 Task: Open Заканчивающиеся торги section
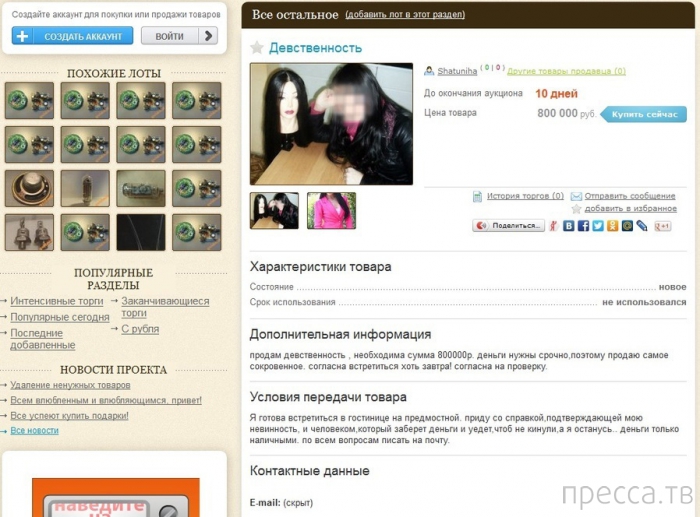[x=165, y=306]
